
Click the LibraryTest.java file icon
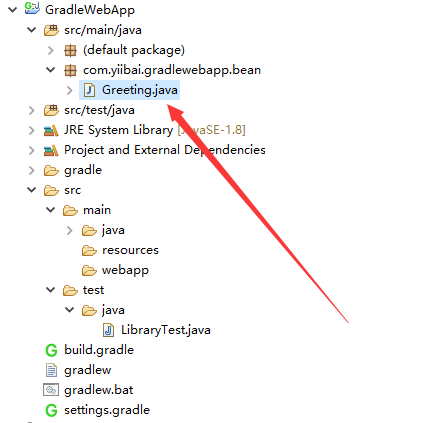108,330
